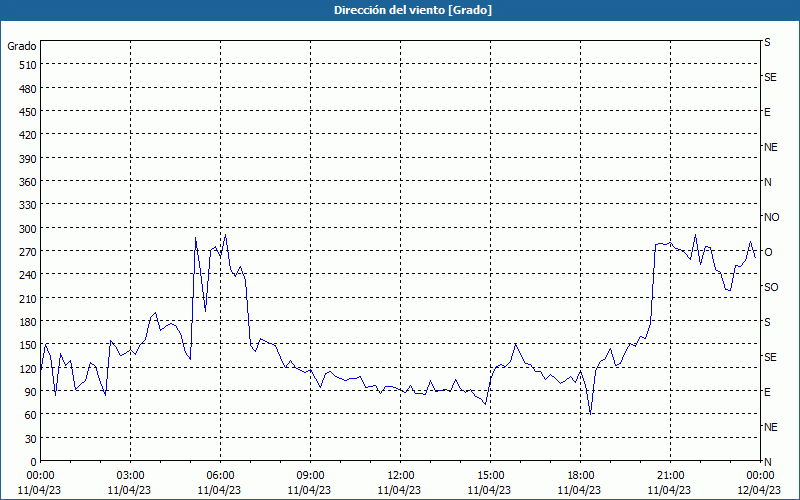Click the wind dip near 18:20

[x=590, y=413]
